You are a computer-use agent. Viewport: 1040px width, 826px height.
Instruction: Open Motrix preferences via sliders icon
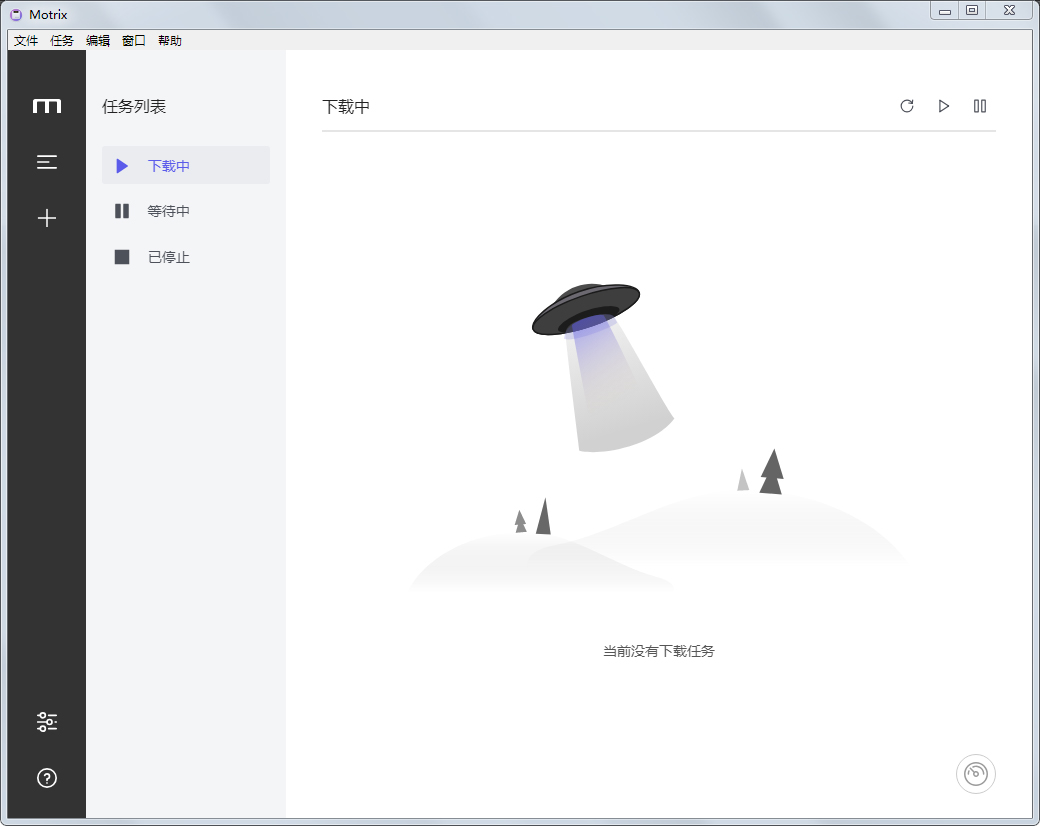point(46,721)
